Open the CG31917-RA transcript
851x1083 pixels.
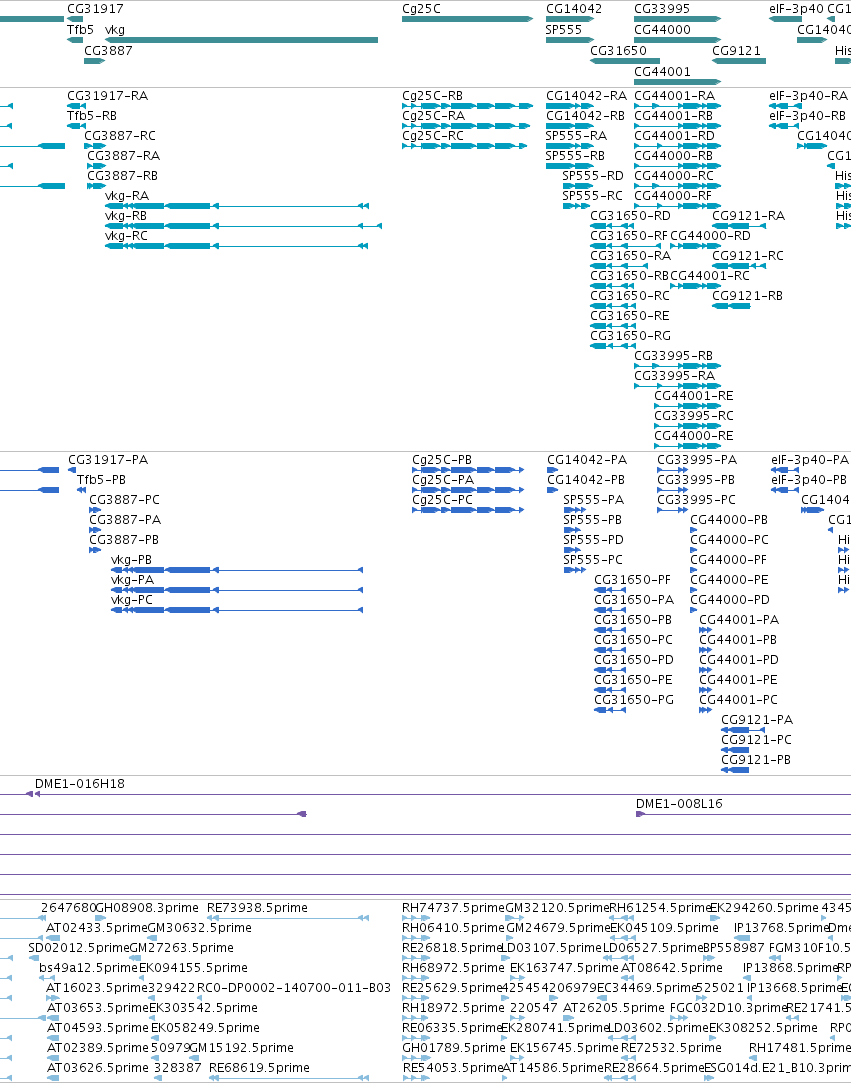click(x=76, y=106)
